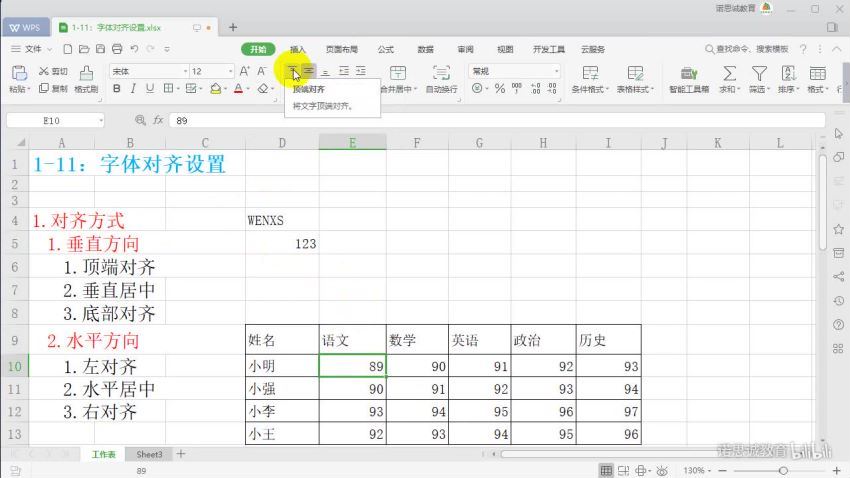Apply thousands separator number style
Screen dimensions: 850x478
point(517,88)
